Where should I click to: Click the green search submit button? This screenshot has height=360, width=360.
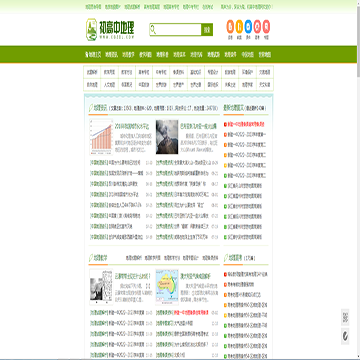point(207,30)
